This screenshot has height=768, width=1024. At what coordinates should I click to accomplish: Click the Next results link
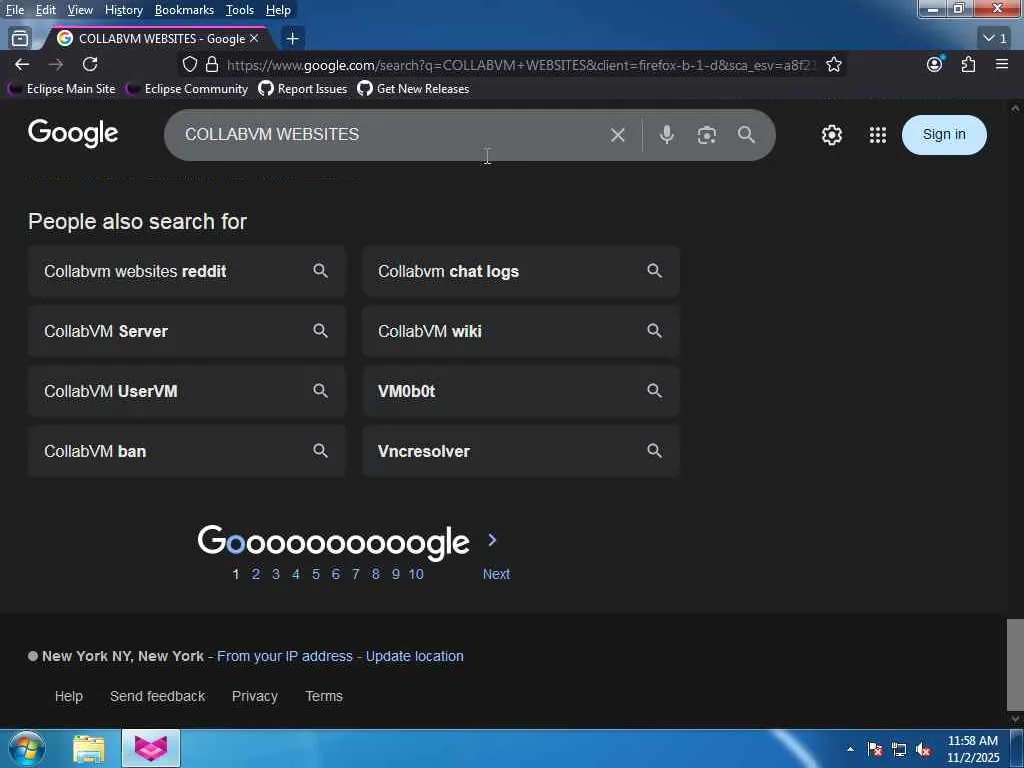[496, 574]
